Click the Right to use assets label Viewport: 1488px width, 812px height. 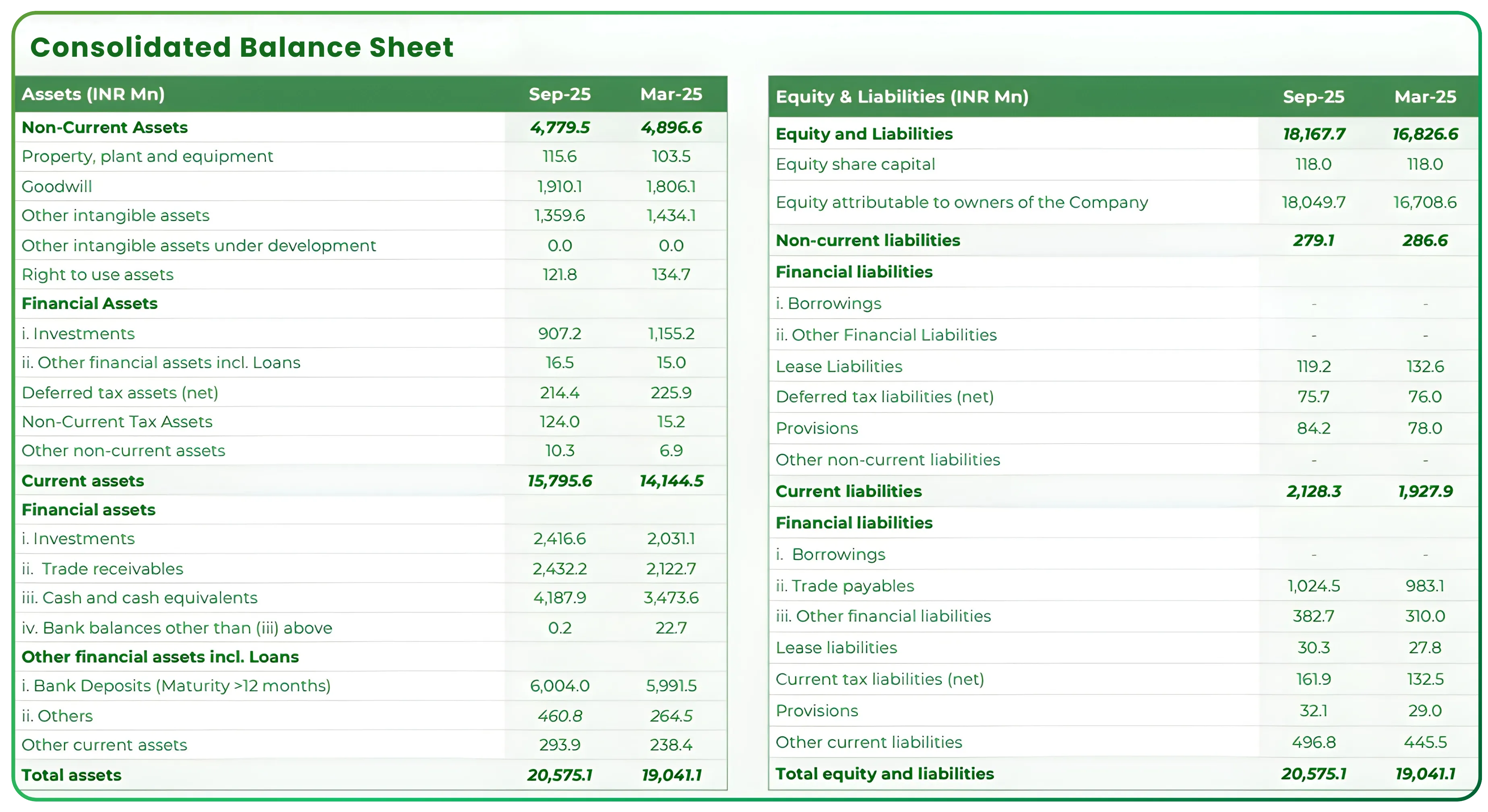pos(97,274)
